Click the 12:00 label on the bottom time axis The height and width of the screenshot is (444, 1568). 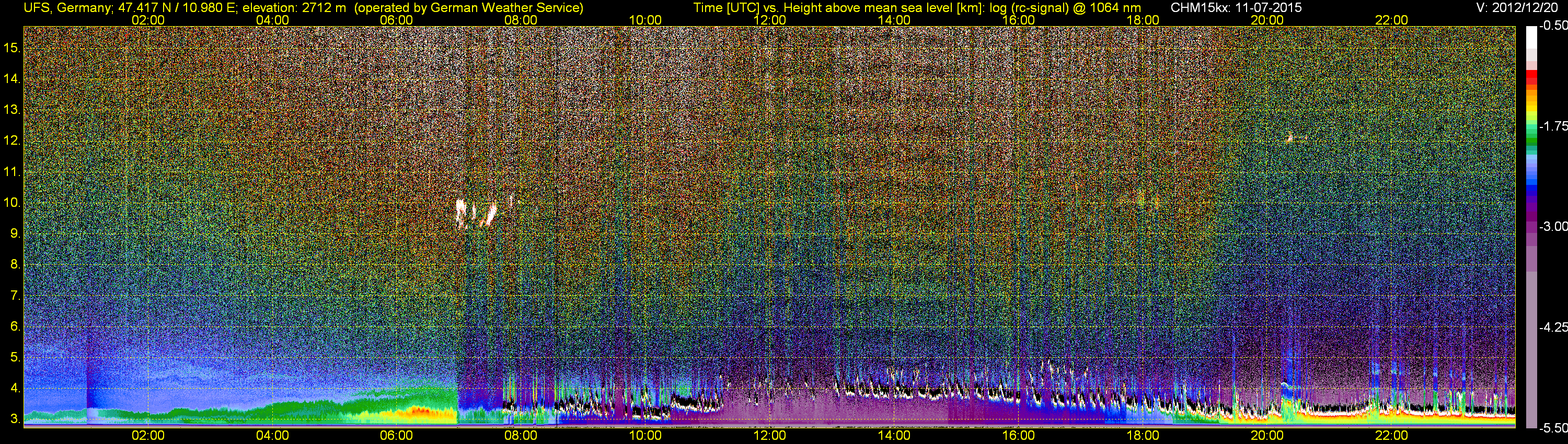click(x=769, y=436)
